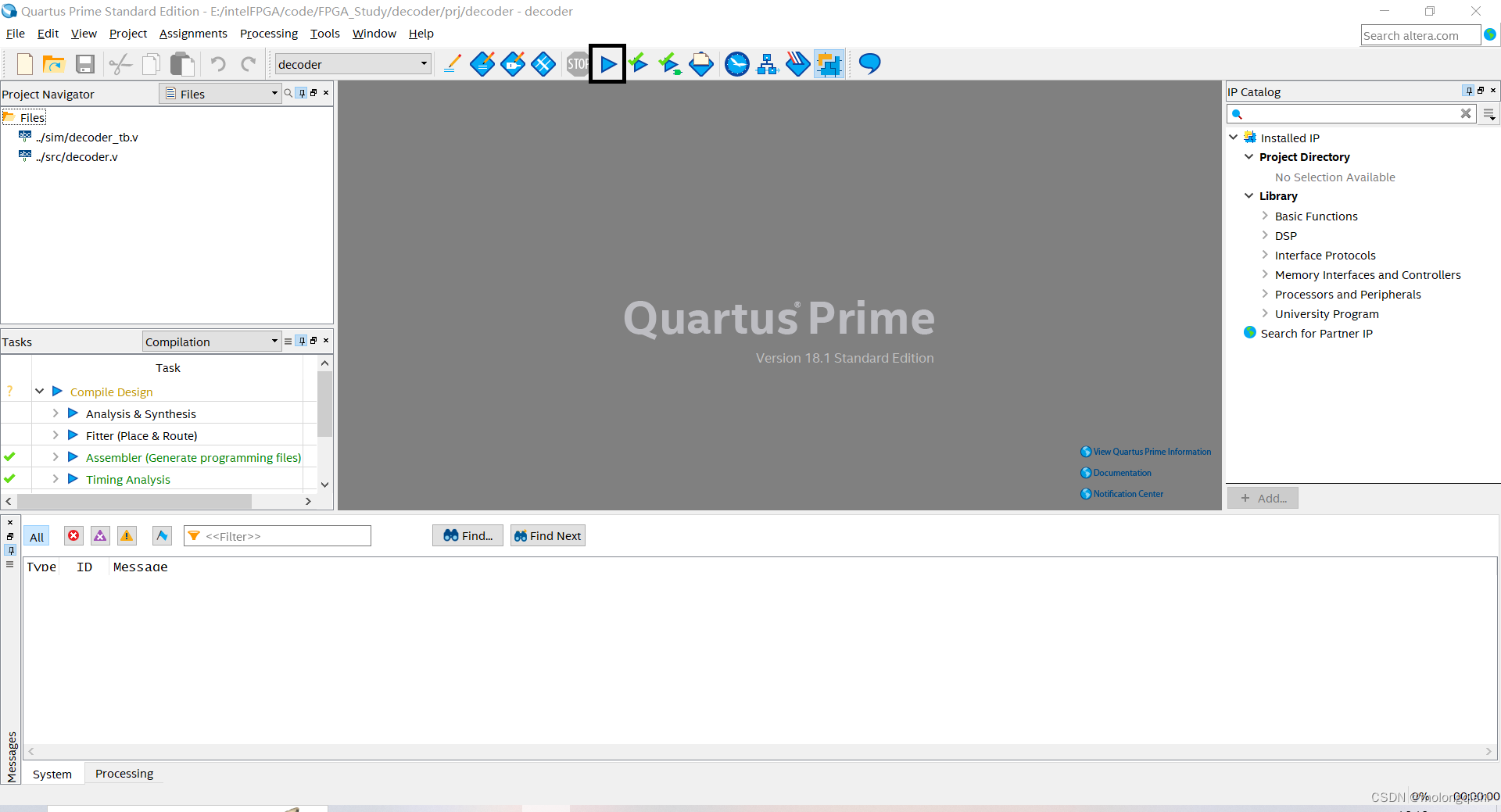
Task: Pin the Project Navigator panel
Action: (302, 93)
